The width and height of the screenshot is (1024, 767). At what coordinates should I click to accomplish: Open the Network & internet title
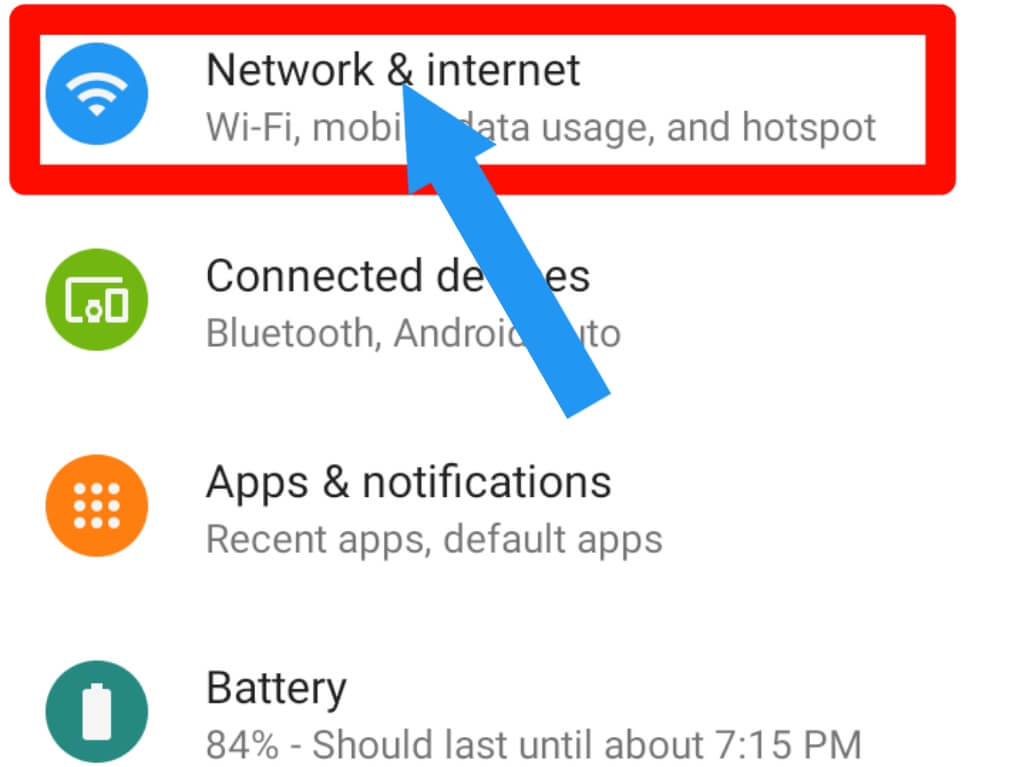(x=392, y=70)
